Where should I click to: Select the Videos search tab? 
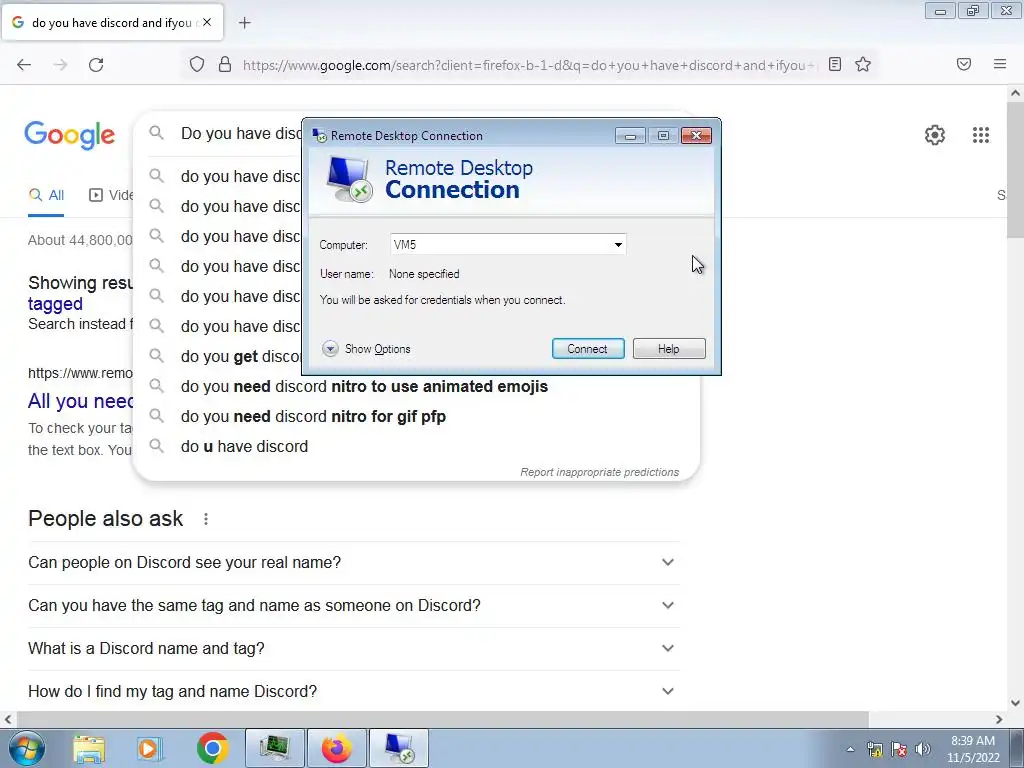(111, 195)
